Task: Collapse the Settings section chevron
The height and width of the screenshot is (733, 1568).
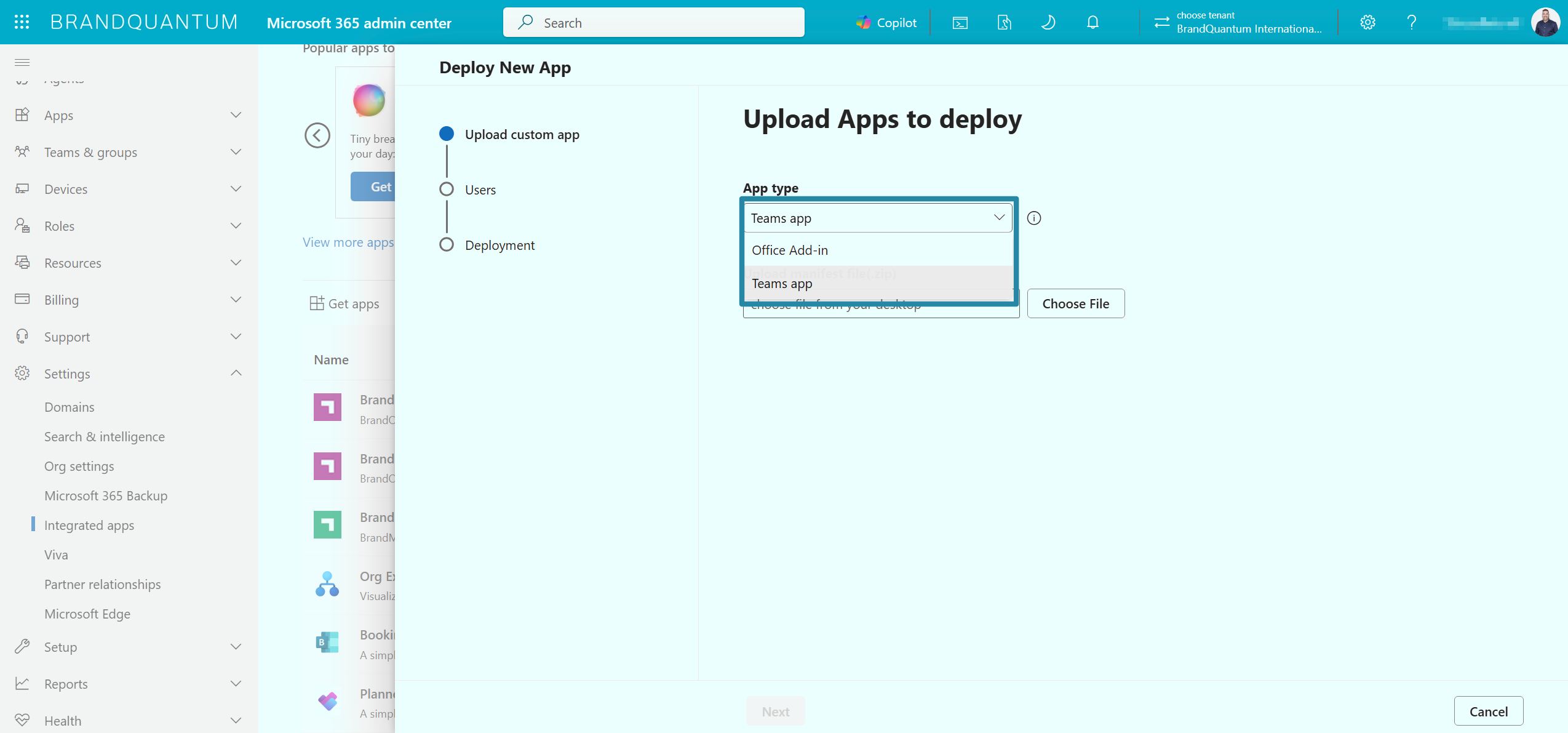Action: (x=236, y=373)
